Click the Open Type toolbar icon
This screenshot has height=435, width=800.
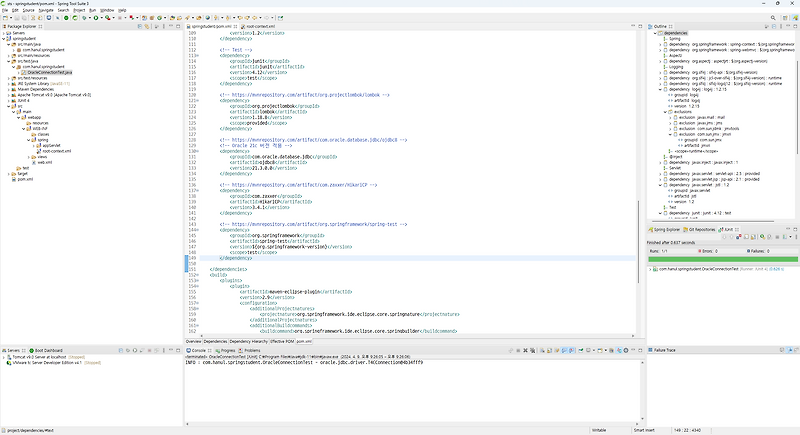coord(172,18)
